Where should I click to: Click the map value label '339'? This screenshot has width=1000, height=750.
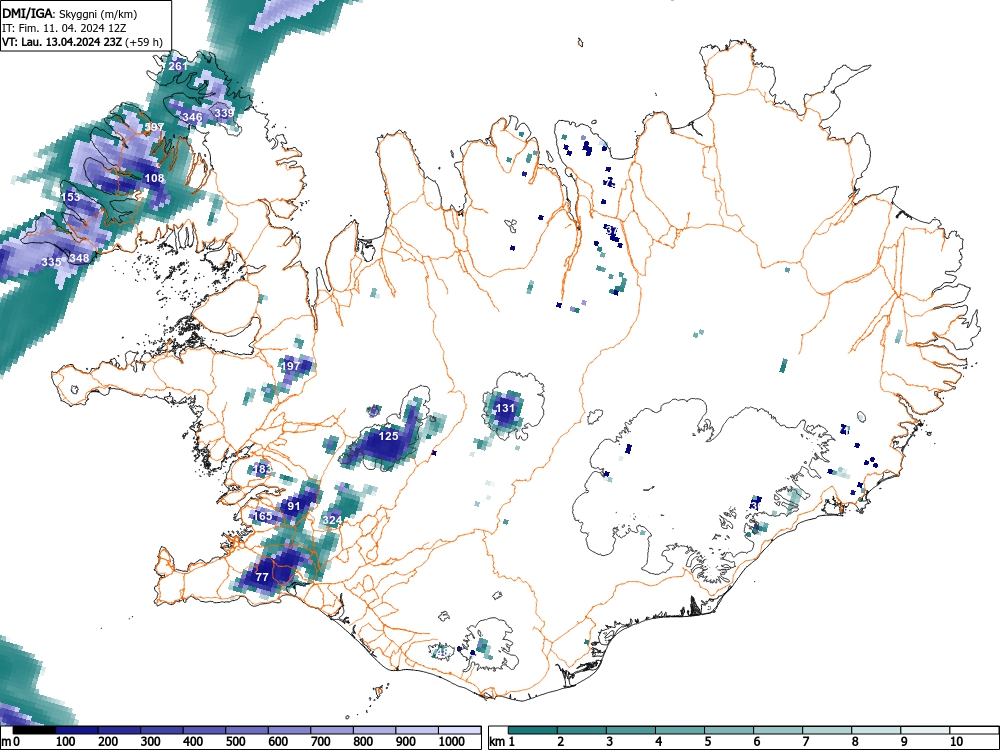pyautogui.click(x=224, y=113)
